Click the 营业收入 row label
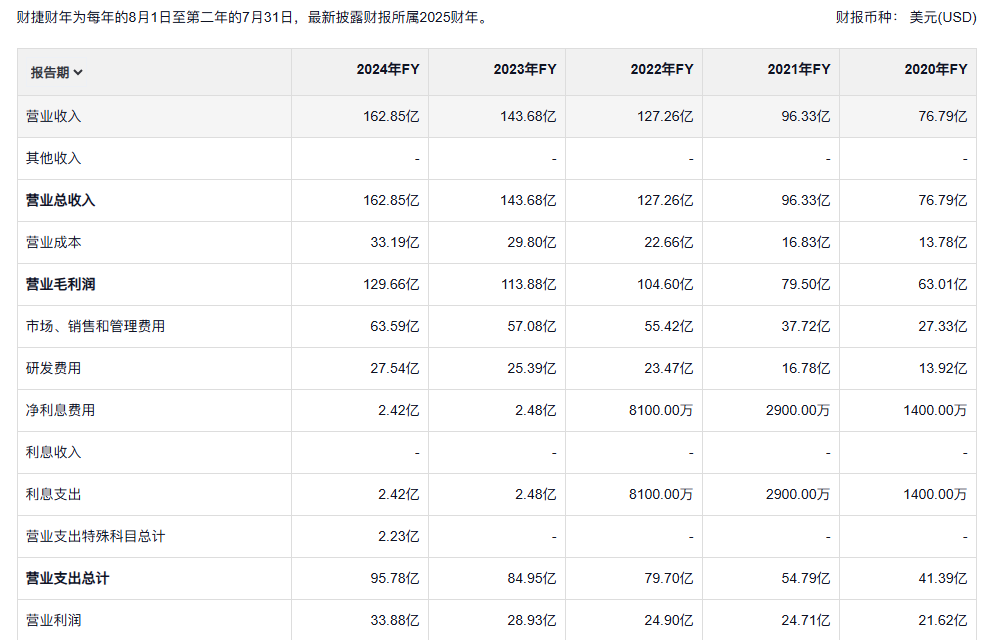 53,116
